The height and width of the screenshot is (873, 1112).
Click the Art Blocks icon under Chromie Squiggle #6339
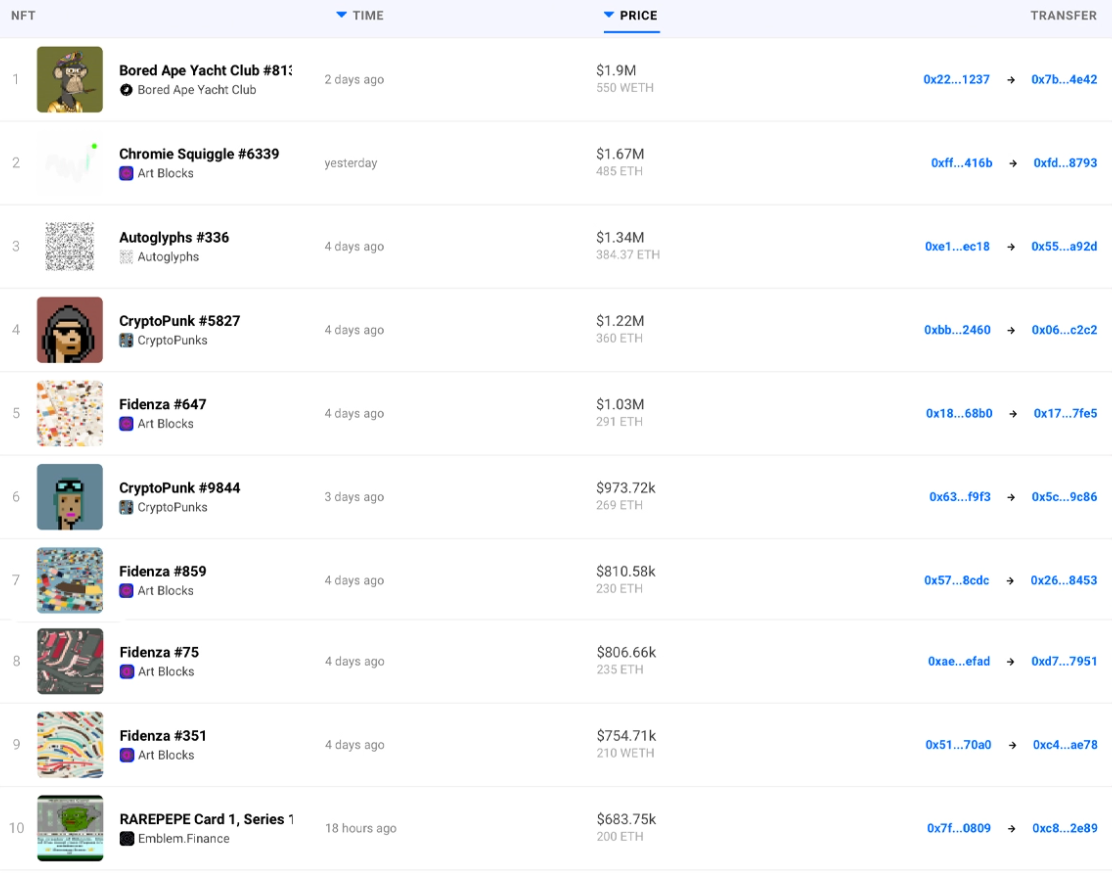[126, 173]
